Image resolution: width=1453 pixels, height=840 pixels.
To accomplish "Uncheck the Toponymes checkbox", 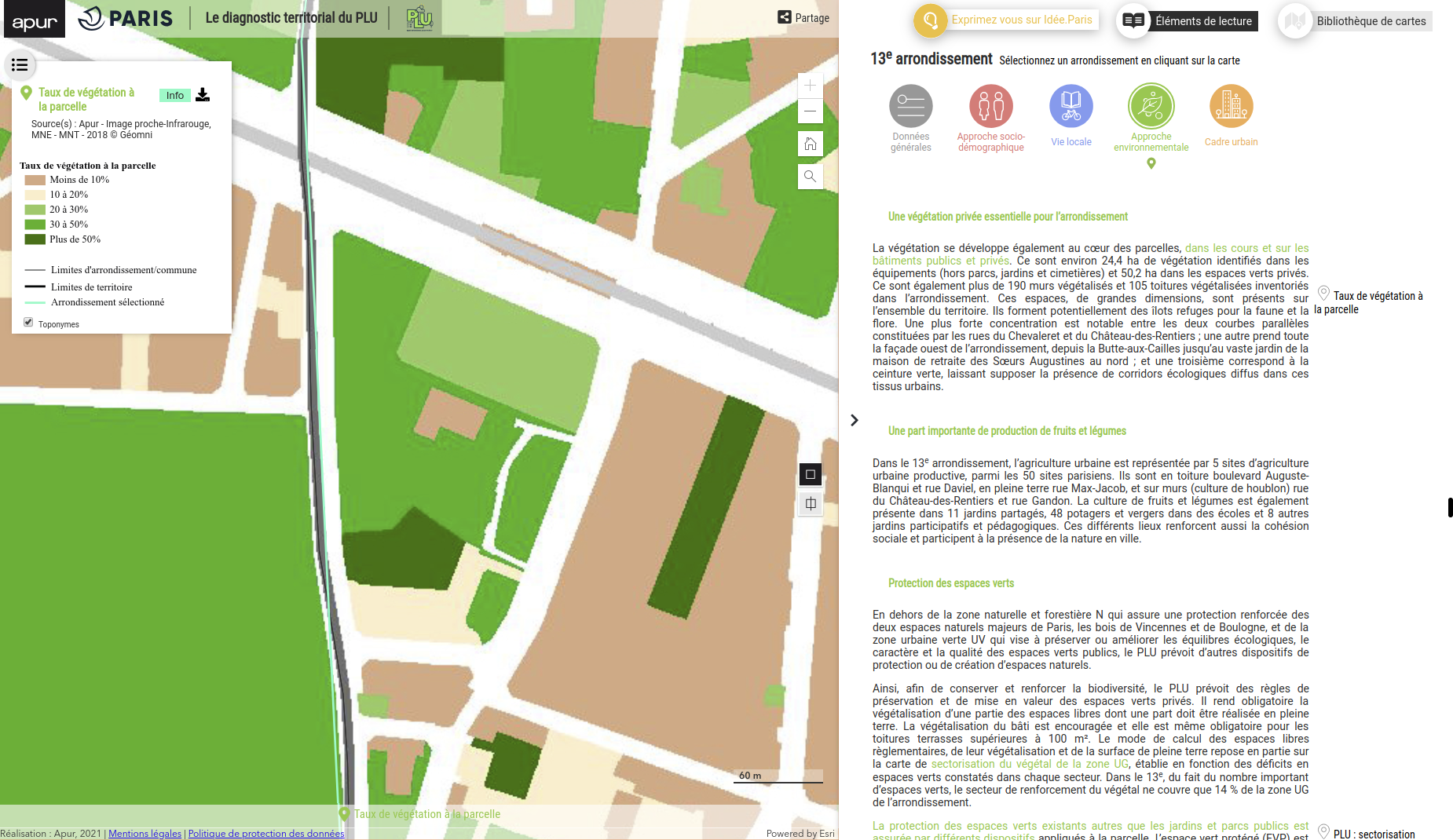I will [x=28, y=322].
